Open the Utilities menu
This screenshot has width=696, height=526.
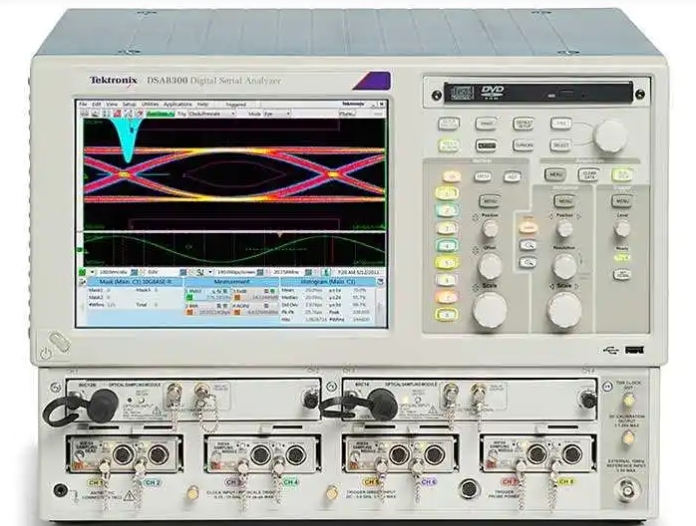coord(149,104)
